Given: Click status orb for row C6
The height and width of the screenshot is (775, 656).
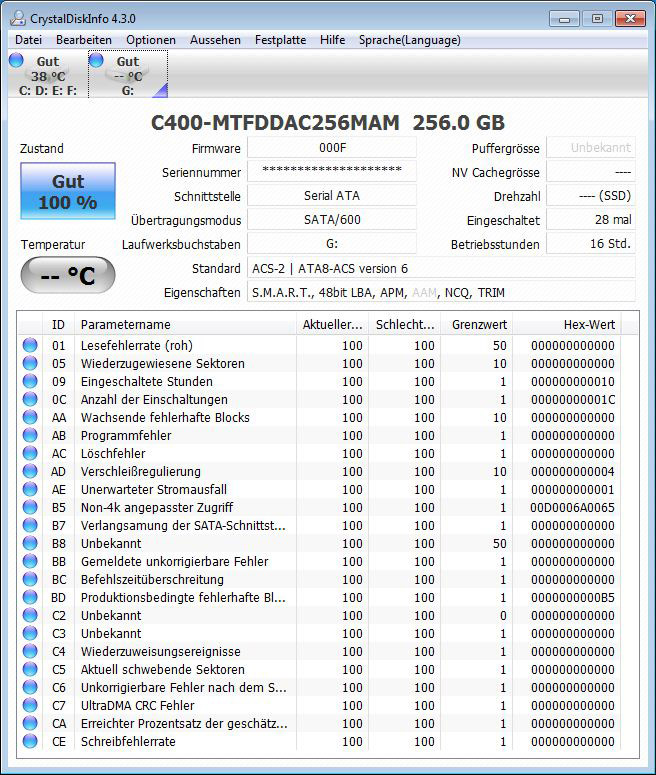Looking at the screenshot, I should point(30,687).
